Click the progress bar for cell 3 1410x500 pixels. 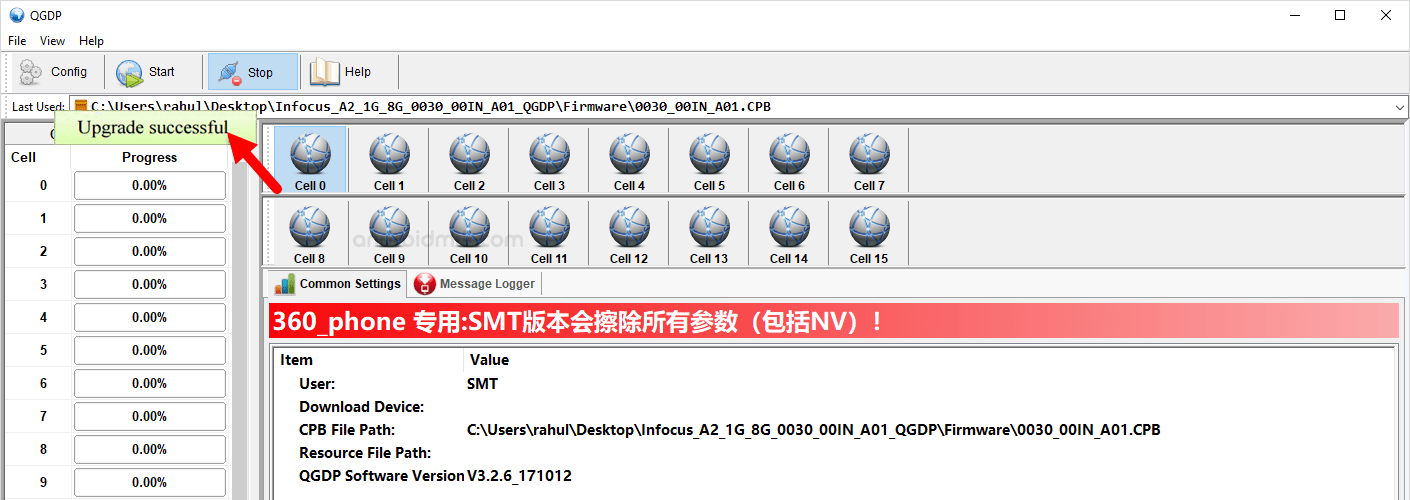pos(150,284)
